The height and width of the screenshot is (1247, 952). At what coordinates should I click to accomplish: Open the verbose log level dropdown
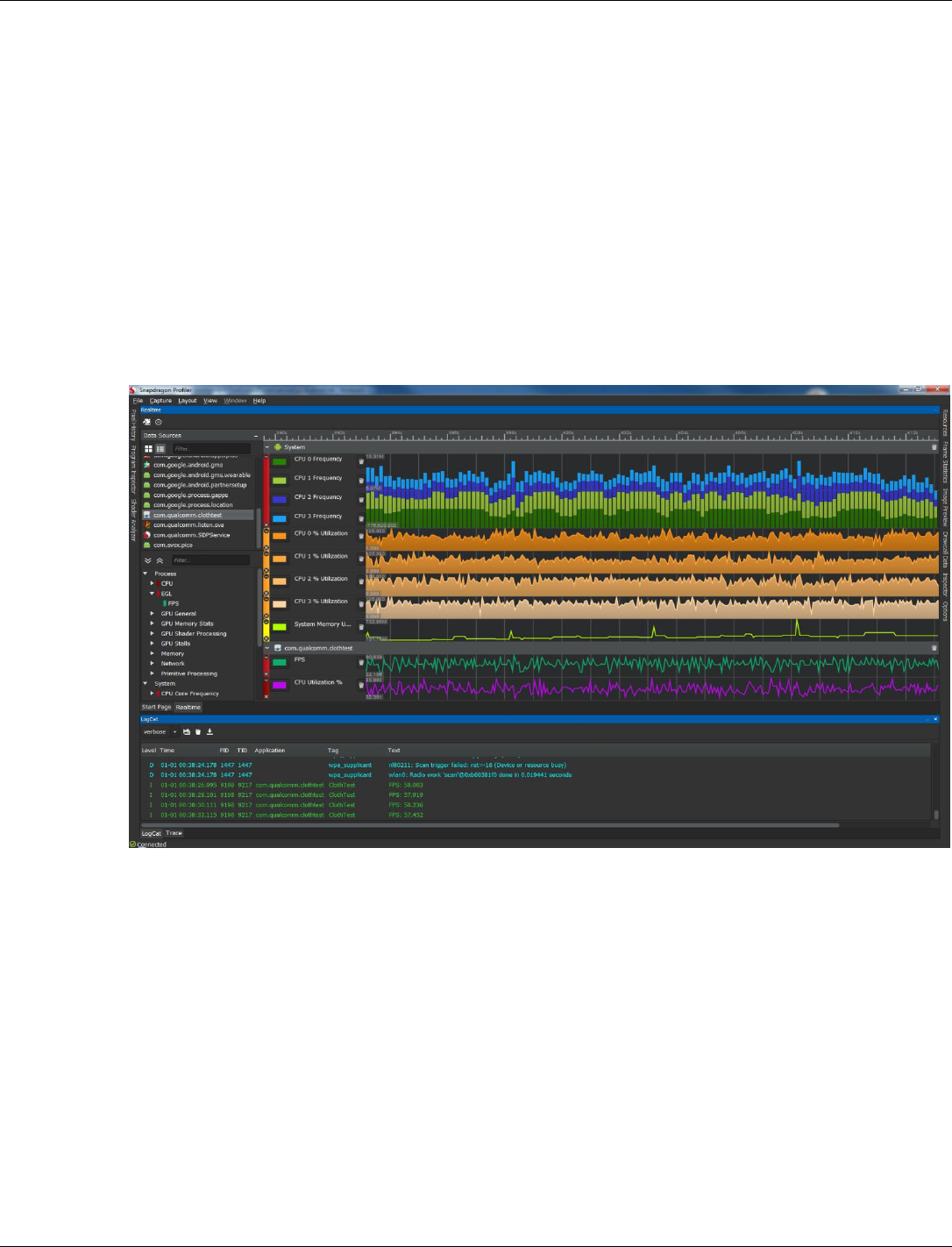pyautogui.click(x=160, y=731)
